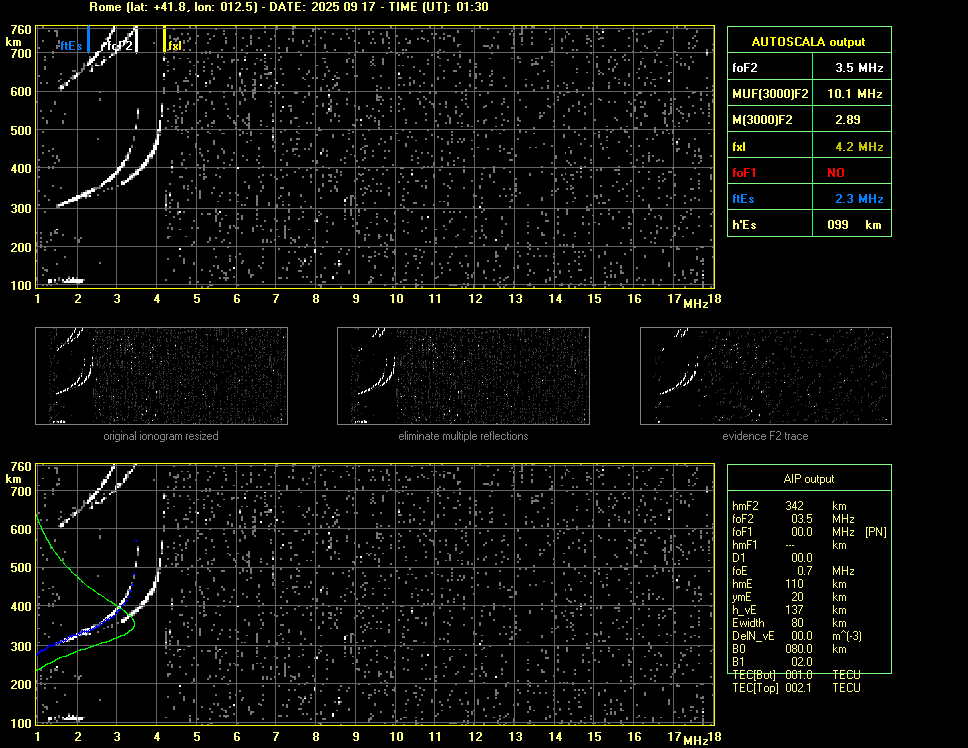The height and width of the screenshot is (748, 968).
Task: Click the B1 value '02.0' in AIP output
Action: point(802,662)
